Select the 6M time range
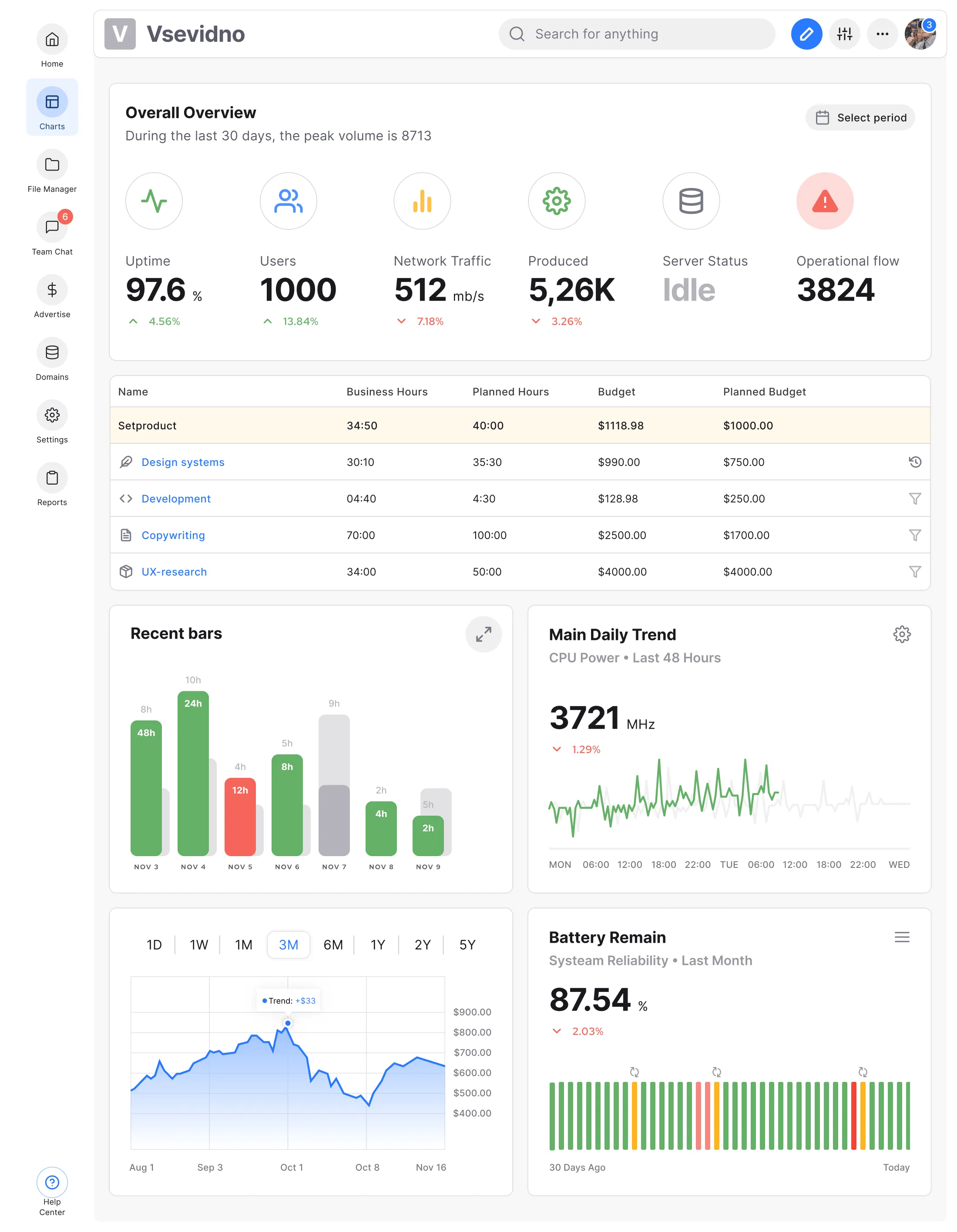This screenshot has width=957, height=1232. 333,945
